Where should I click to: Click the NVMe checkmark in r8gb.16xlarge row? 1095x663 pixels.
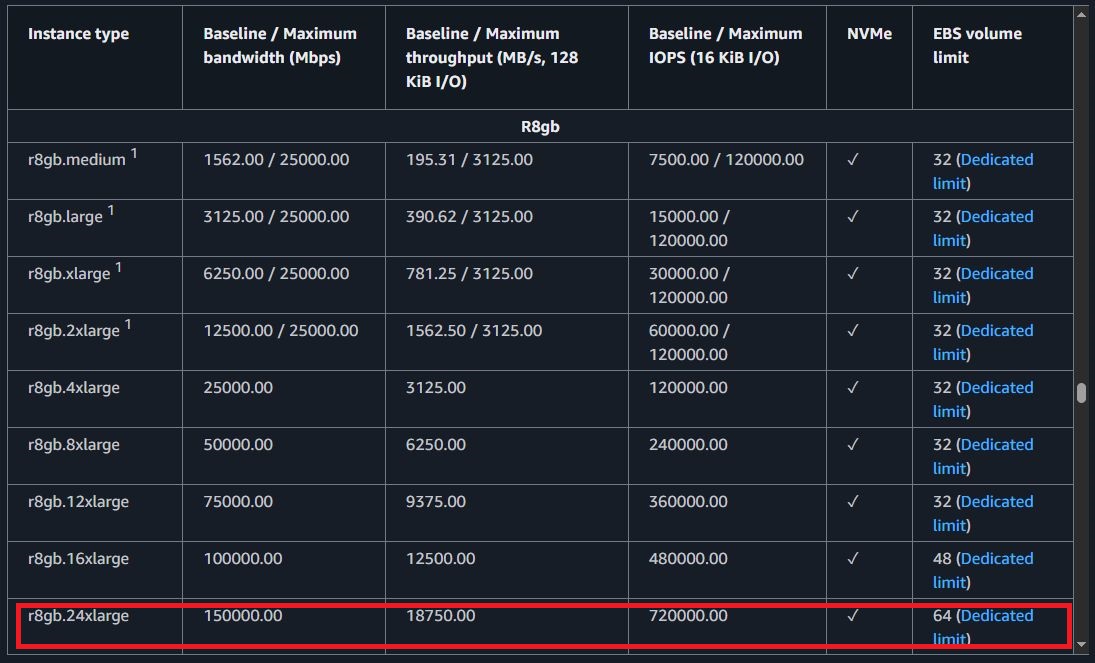853,559
